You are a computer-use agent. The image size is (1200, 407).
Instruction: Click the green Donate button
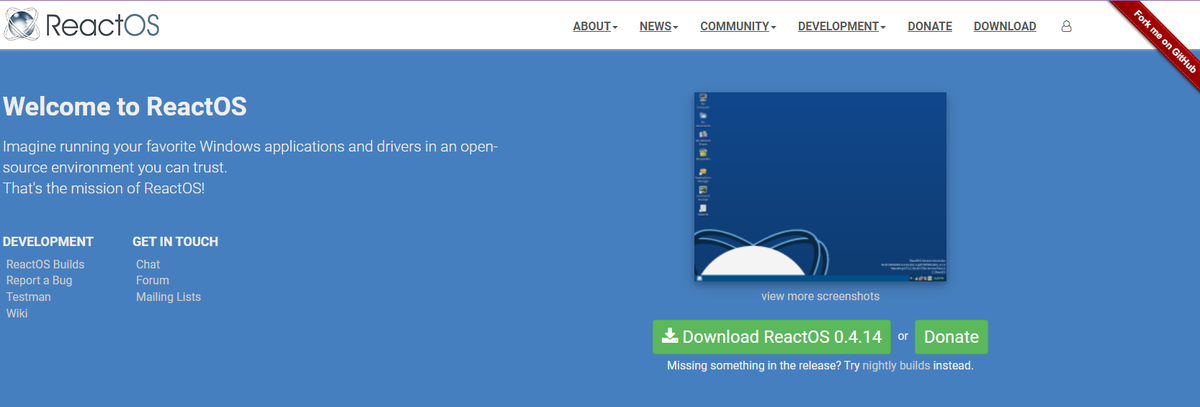click(951, 337)
